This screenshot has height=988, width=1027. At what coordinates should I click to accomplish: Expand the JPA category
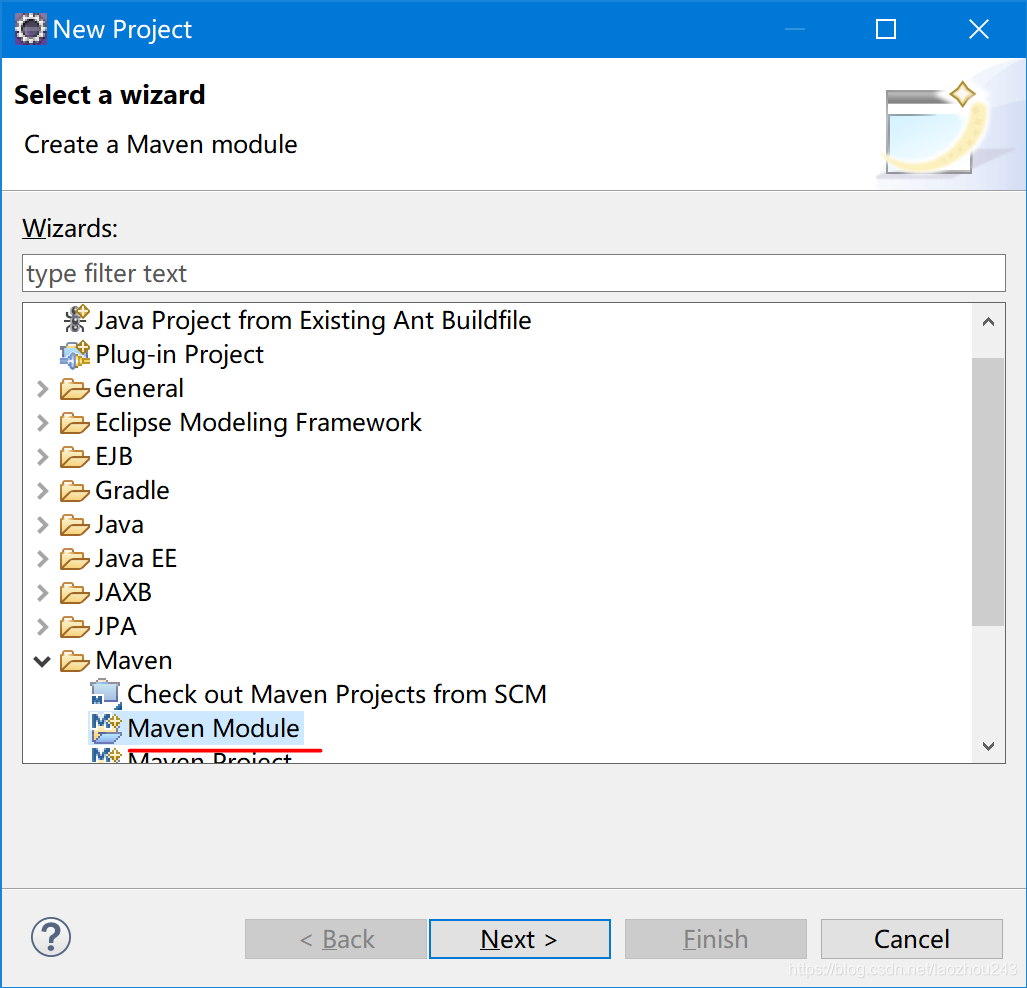[43, 628]
